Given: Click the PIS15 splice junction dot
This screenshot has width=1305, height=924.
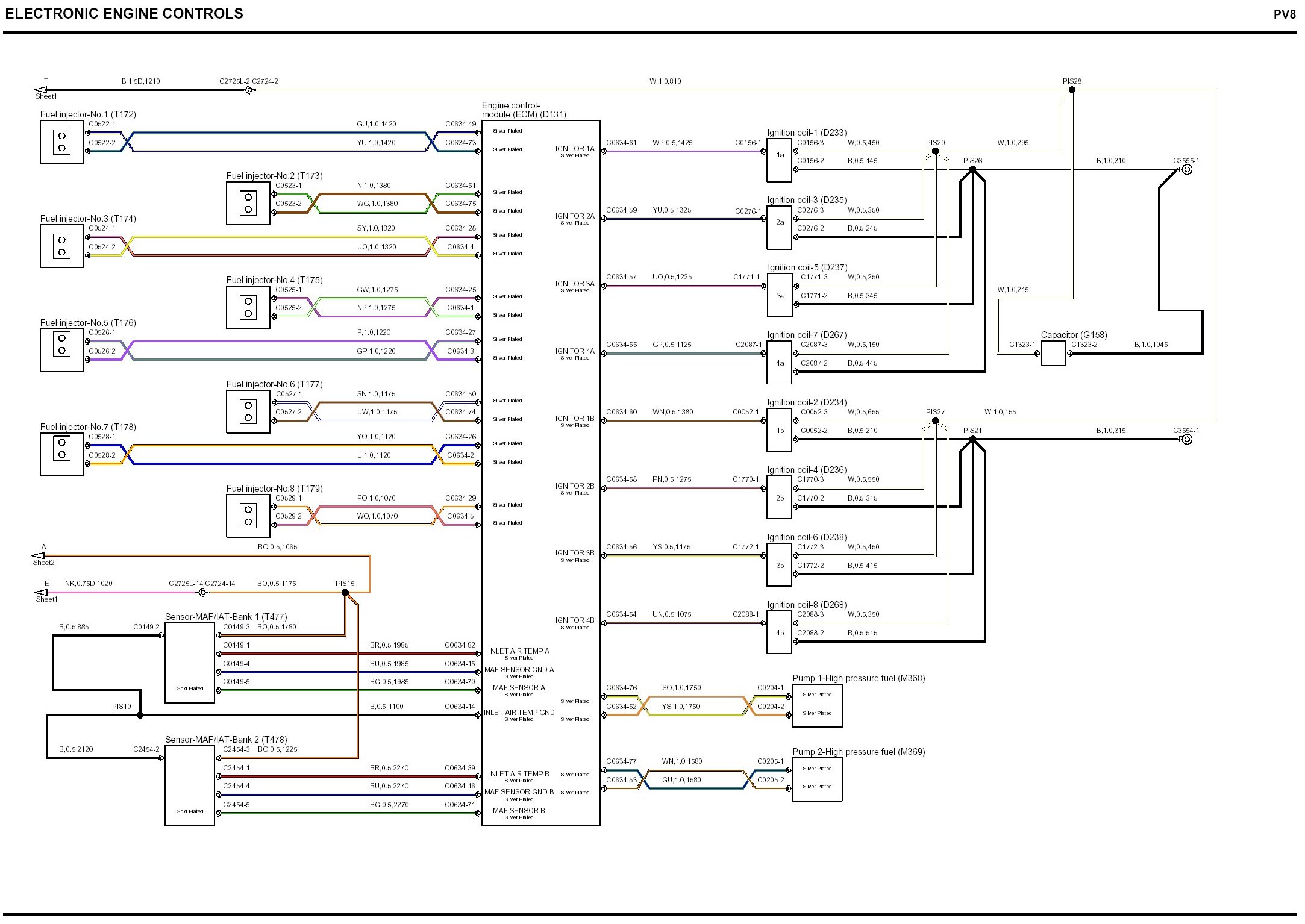Looking at the screenshot, I should (x=345, y=593).
